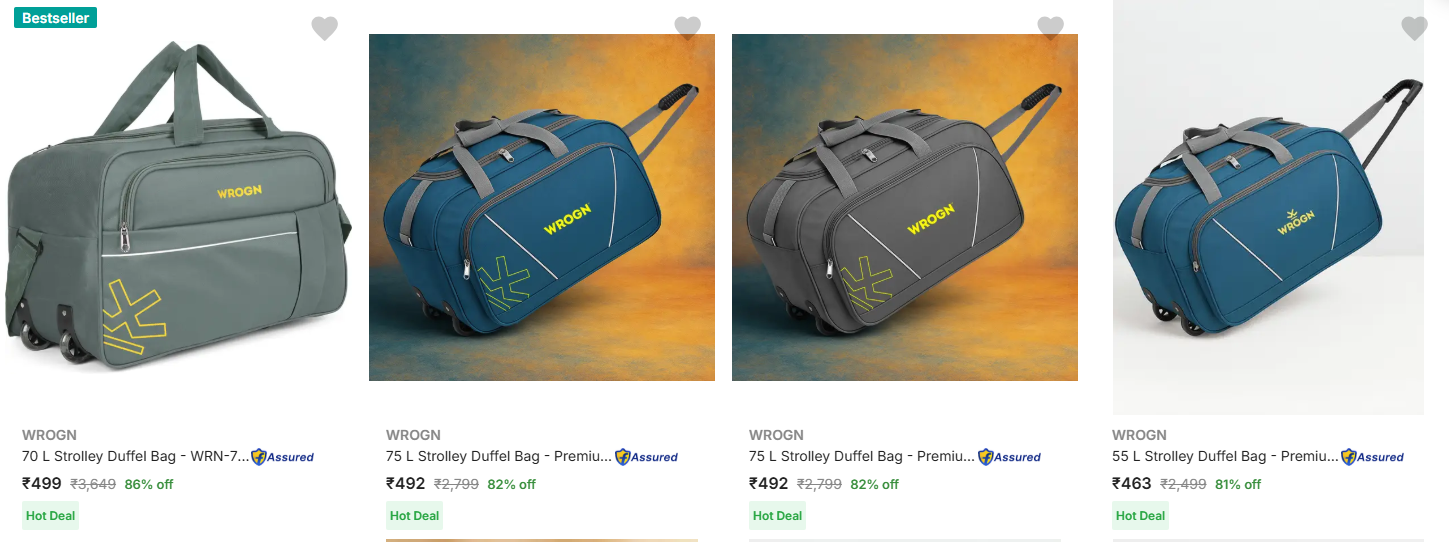1449x542 pixels.
Task: Click WROGN brand name above 55 L bag
Action: pyautogui.click(x=1139, y=435)
